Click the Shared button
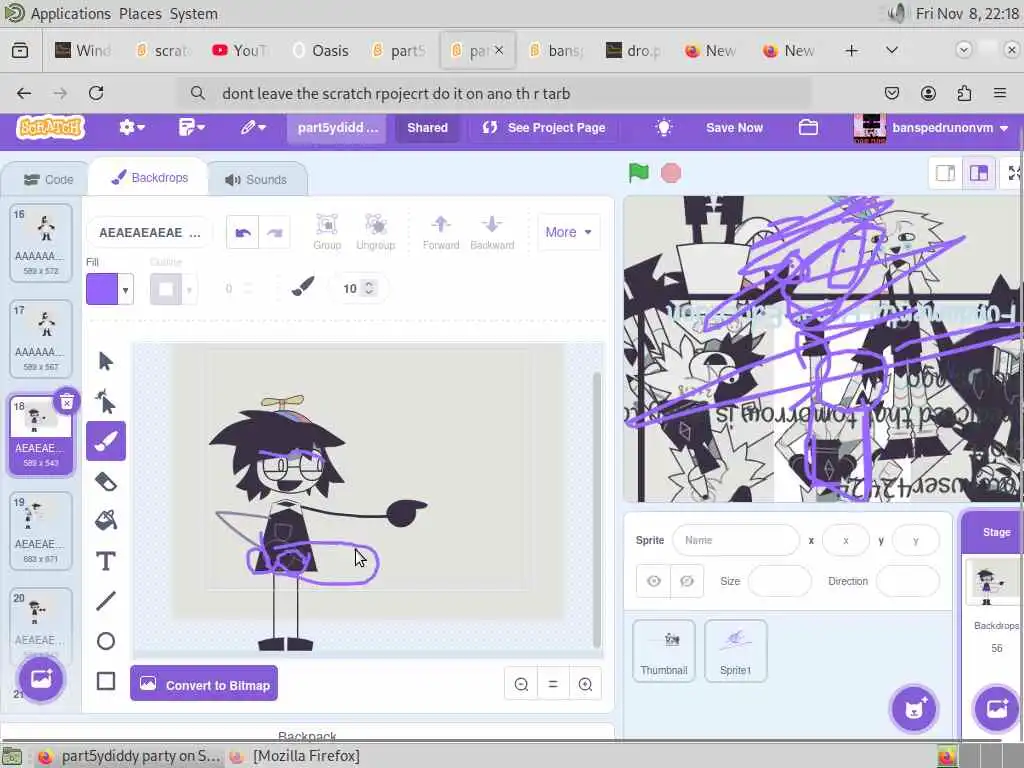The width and height of the screenshot is (1024, 768). point(428,127)
